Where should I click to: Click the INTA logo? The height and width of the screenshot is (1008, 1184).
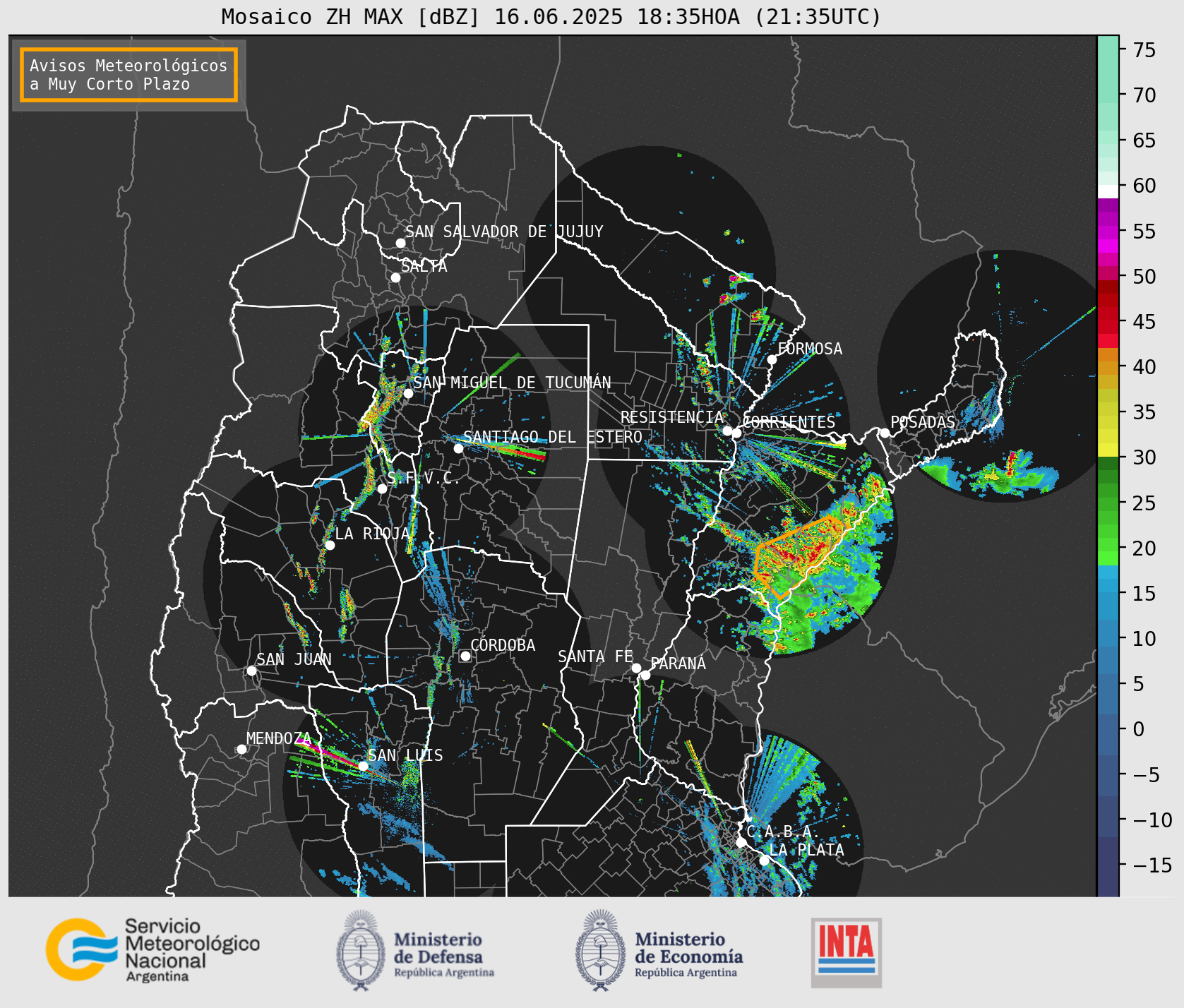[847, 952]
